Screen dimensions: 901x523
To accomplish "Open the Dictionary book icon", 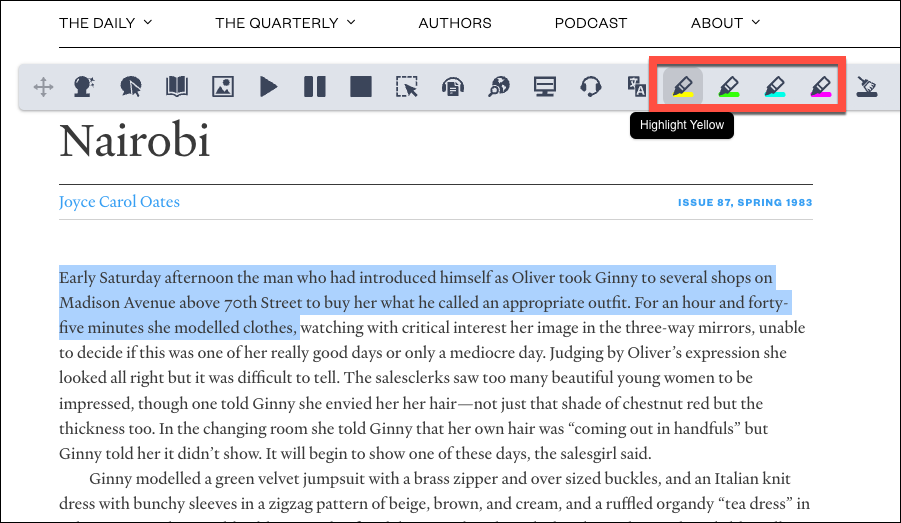I will click(176, 87).
